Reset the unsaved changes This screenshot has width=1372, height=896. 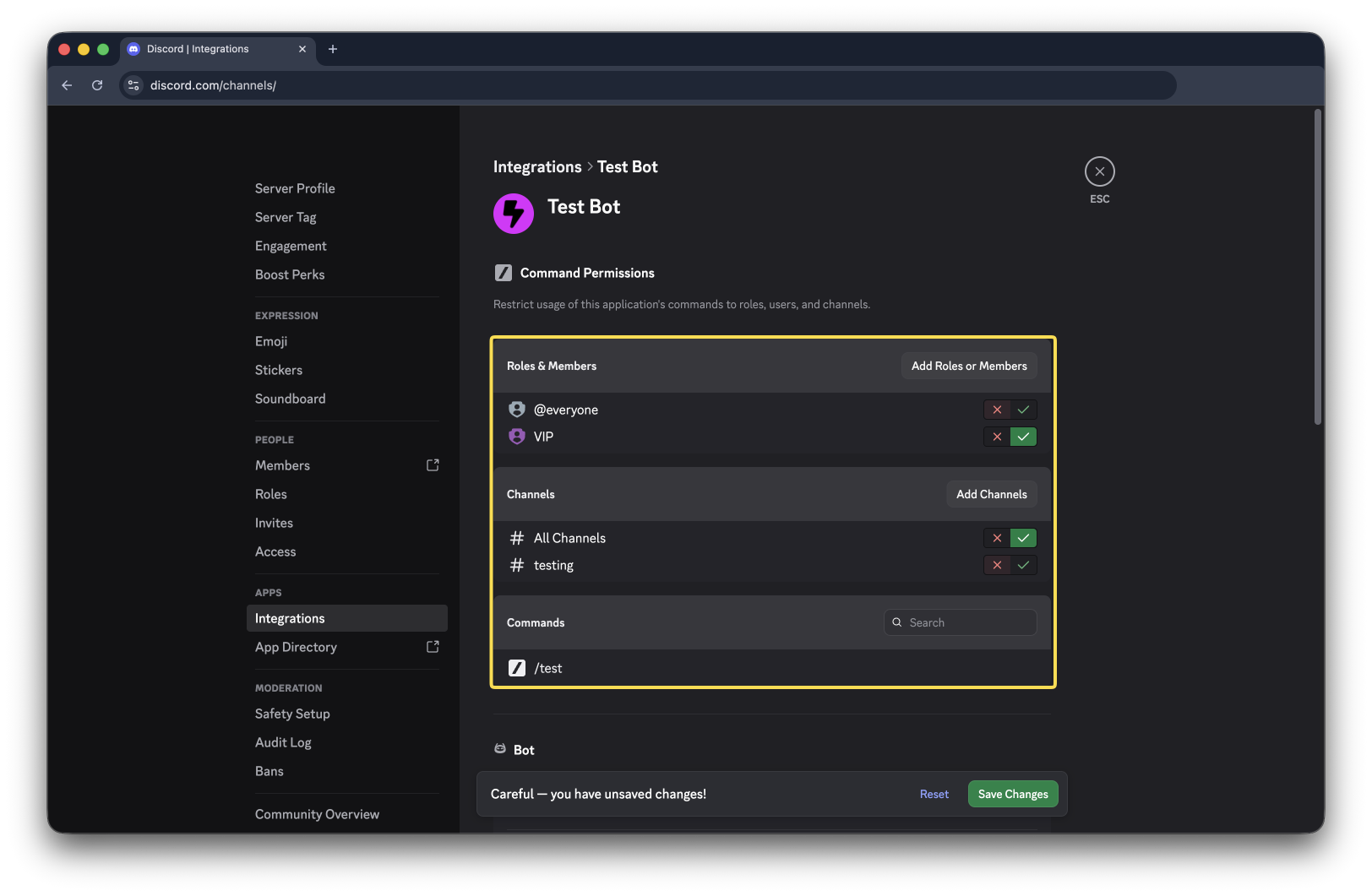click(x=934, y=794)
